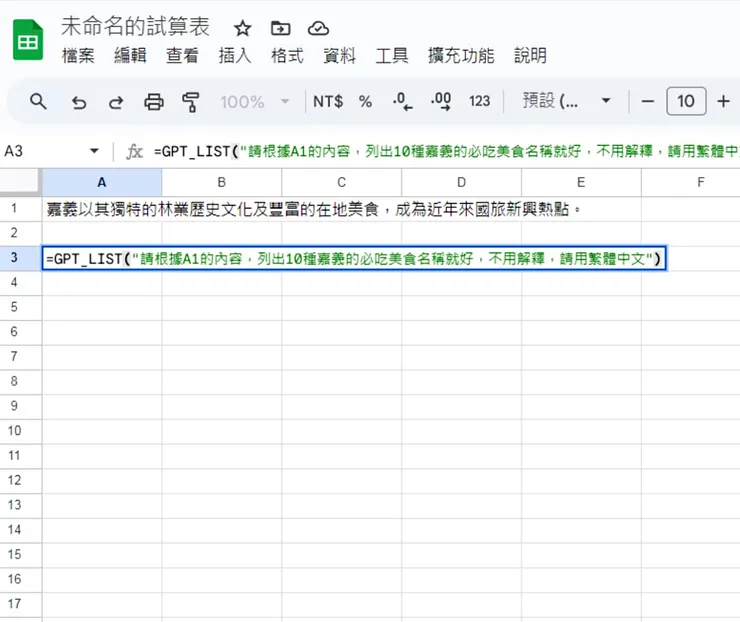Viewport: 740px width, 622px height.
Task: Select column C header
Action: [341, 182]
